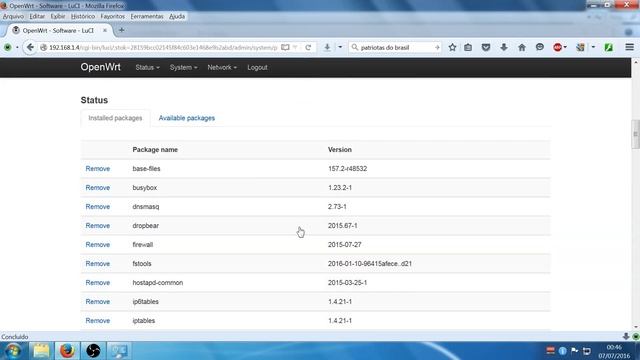Open the address bar history dropdown
This screenshot has height=360, width=640.
click(x=296, y=47)
